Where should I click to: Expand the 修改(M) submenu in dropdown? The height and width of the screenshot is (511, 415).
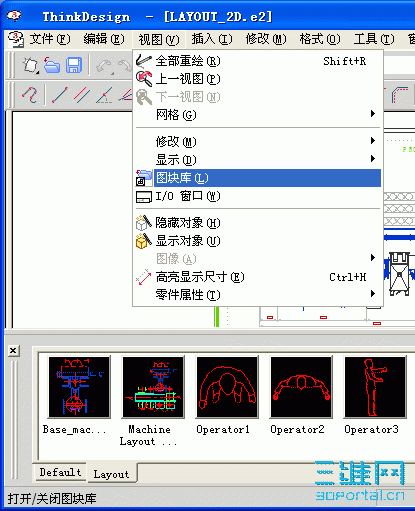[258, 142]
